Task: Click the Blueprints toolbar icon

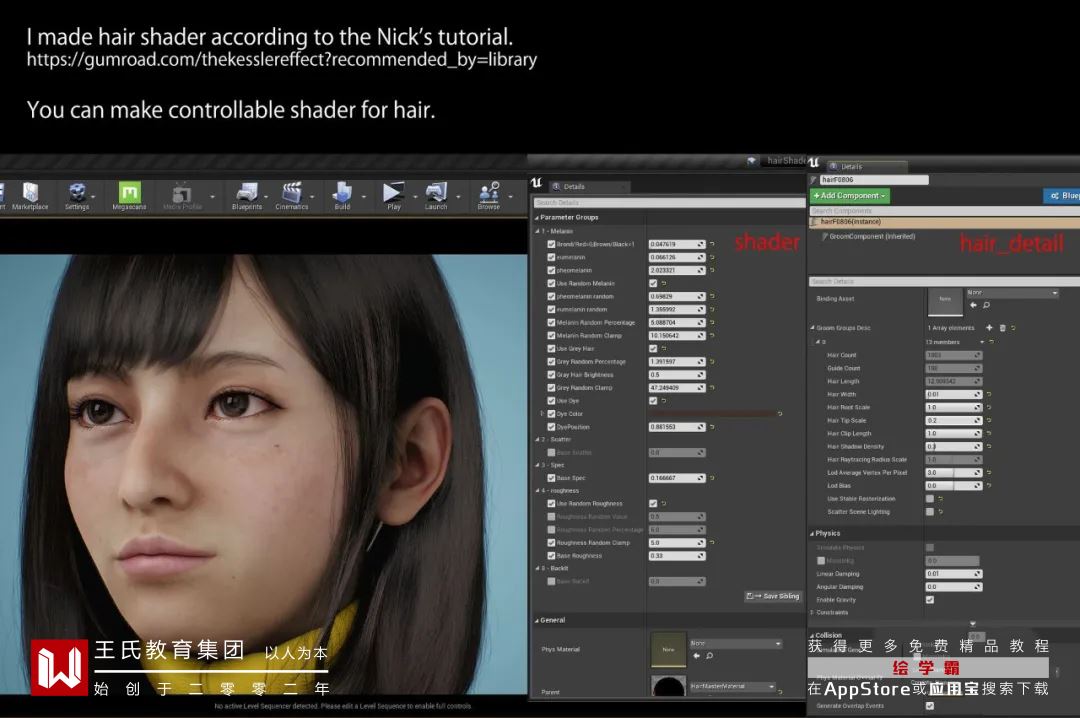Action: (x=246, y=194)
